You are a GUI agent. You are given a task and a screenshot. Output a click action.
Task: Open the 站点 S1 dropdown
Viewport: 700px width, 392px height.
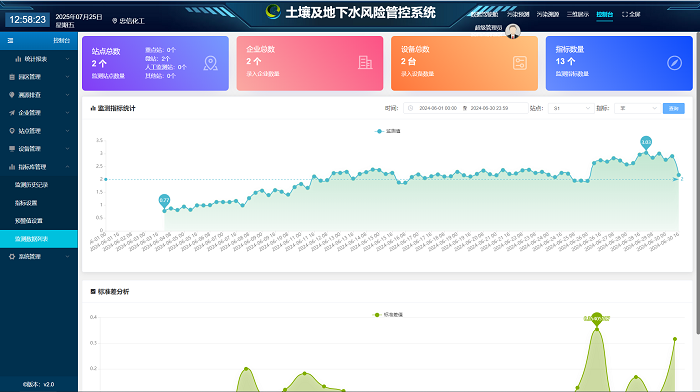click(x=571, y=108)
